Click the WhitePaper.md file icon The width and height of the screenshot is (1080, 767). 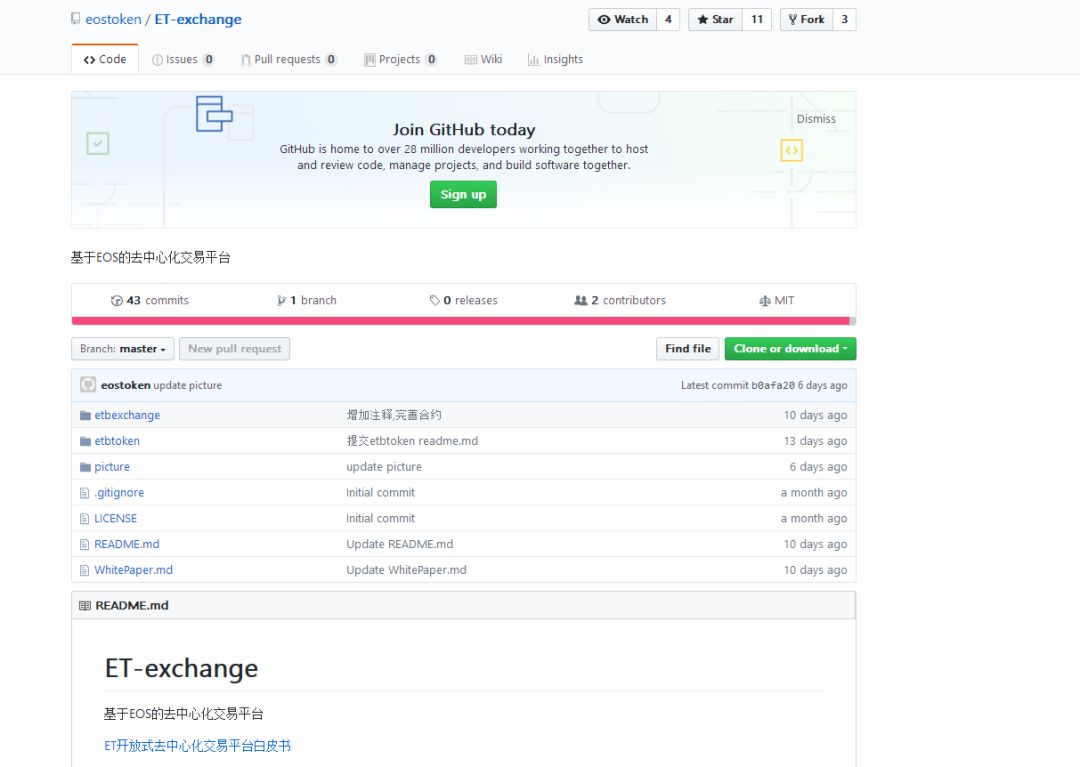[85, 570]
